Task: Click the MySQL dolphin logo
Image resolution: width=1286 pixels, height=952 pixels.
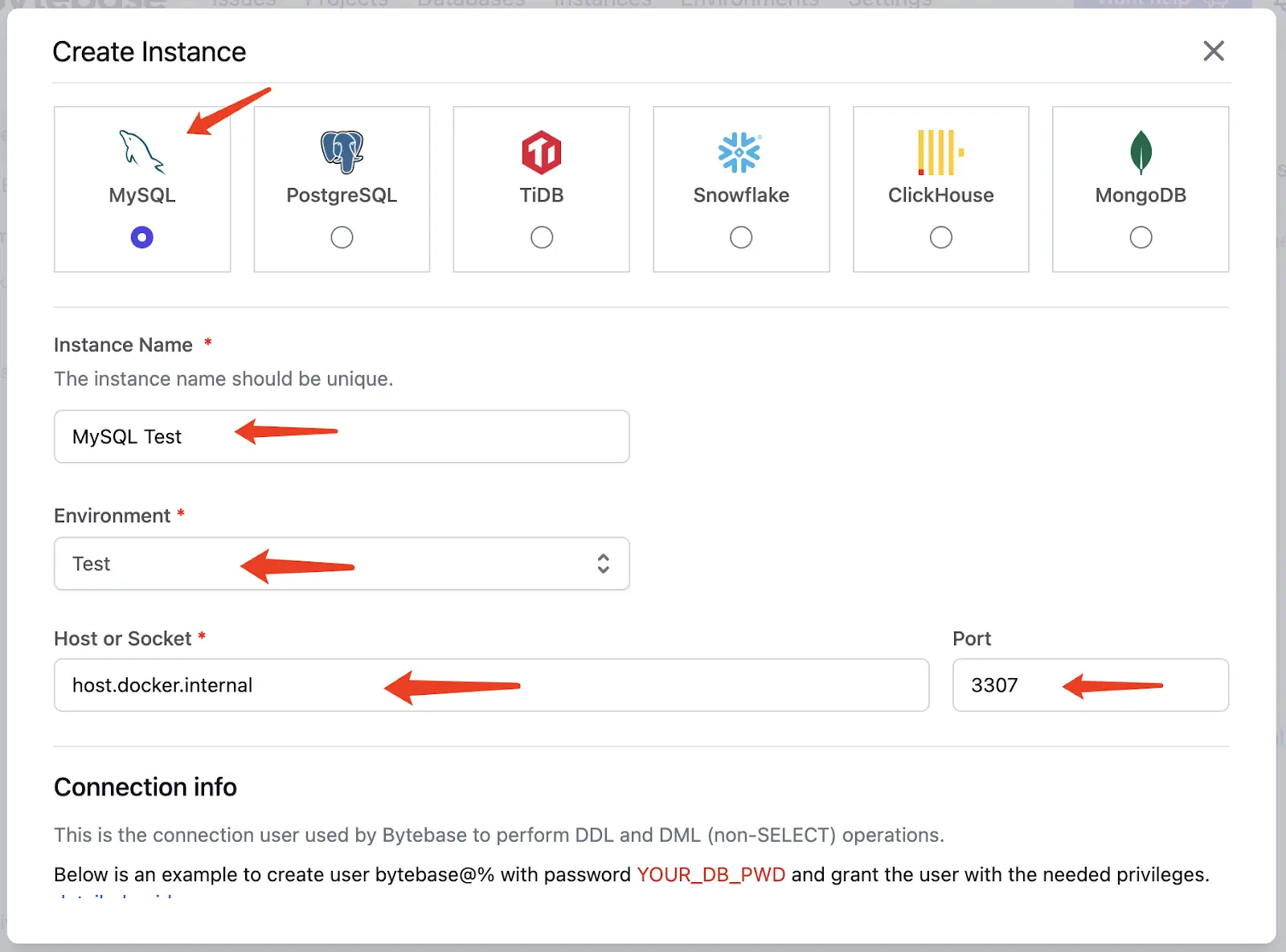Action: pos(142,152)
